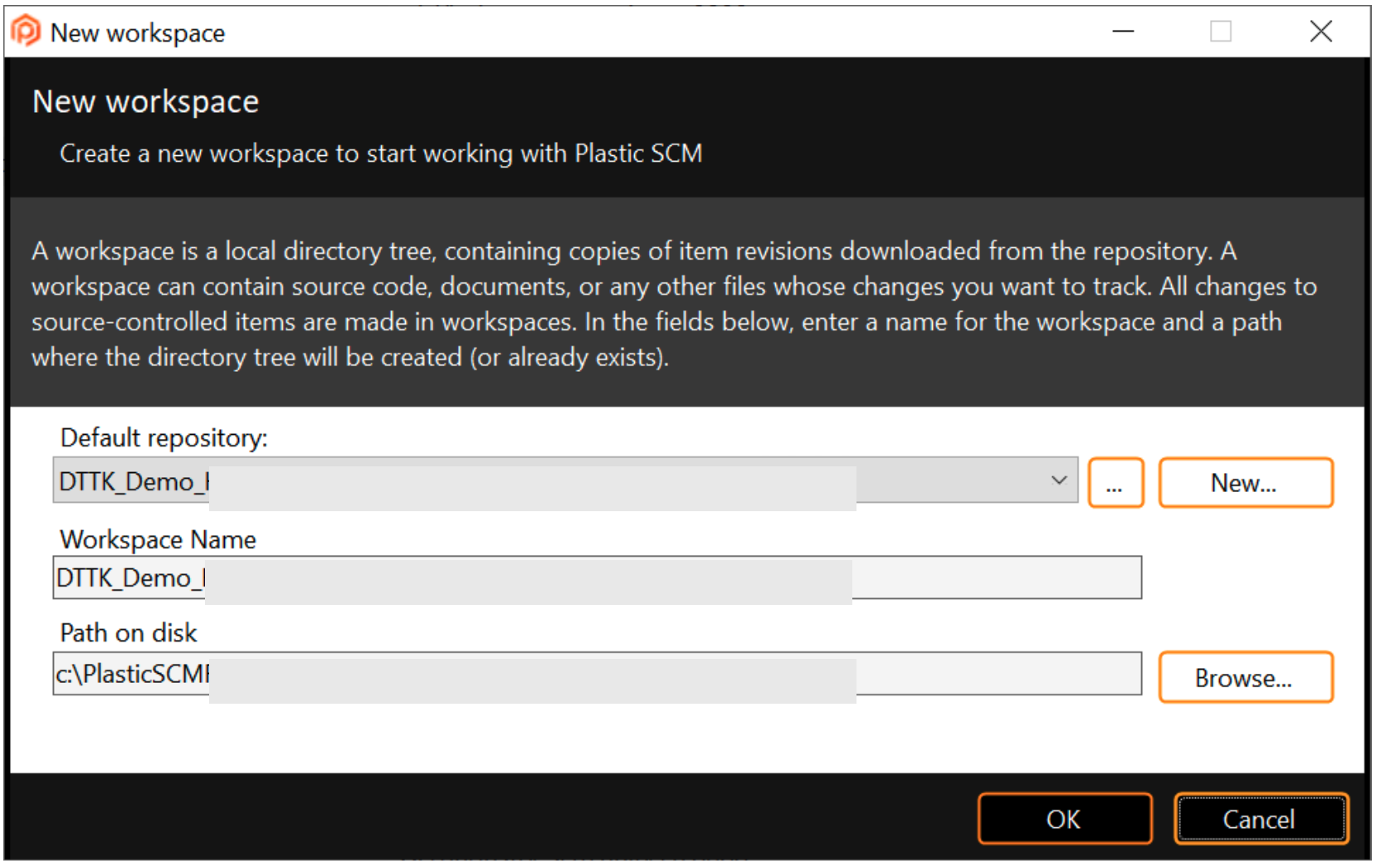Click Browse... to choose a folder
1381x868 pixels.
click(x=1245, y=678)
